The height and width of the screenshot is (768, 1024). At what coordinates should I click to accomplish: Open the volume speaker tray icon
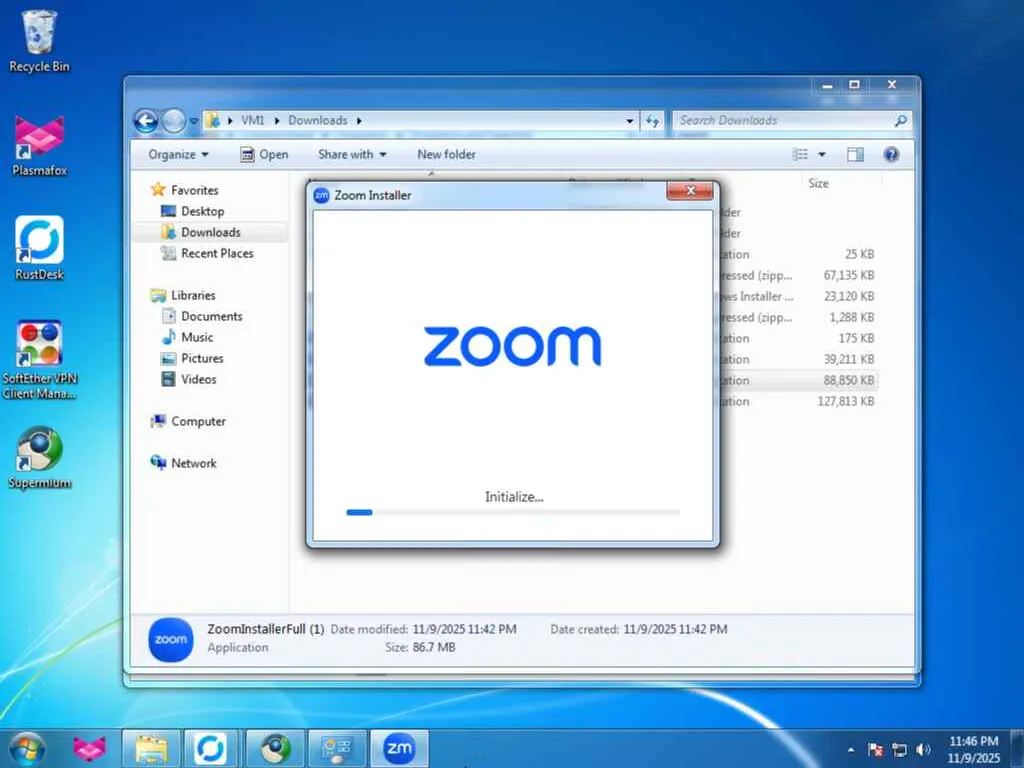(x=923, y=750)
